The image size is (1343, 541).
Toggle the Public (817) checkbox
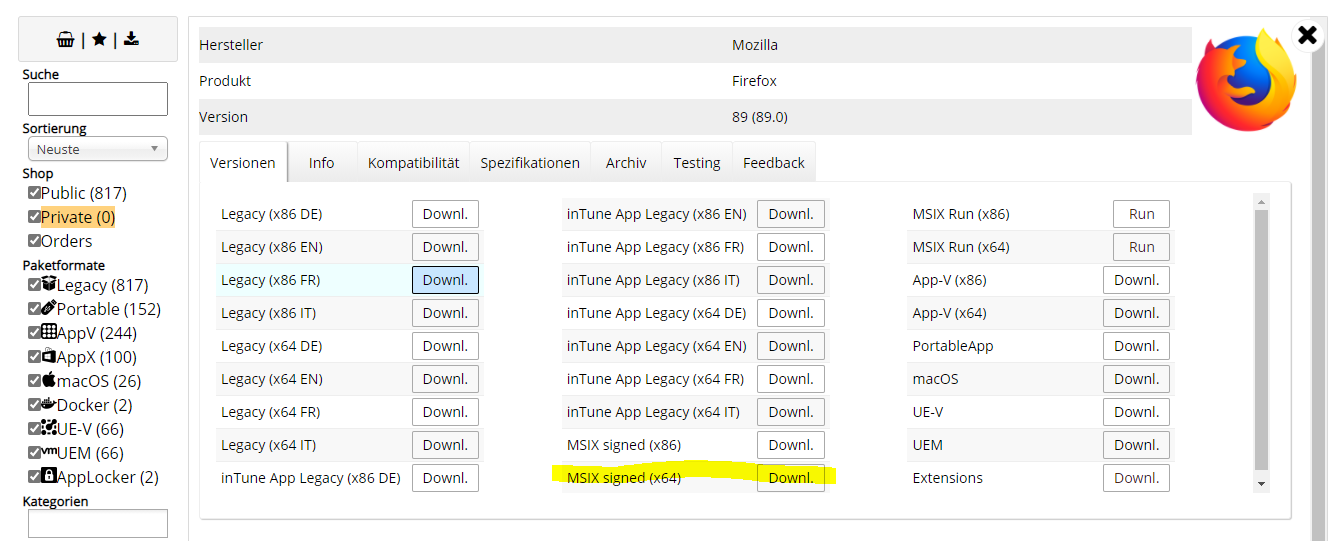click(34, 193)
